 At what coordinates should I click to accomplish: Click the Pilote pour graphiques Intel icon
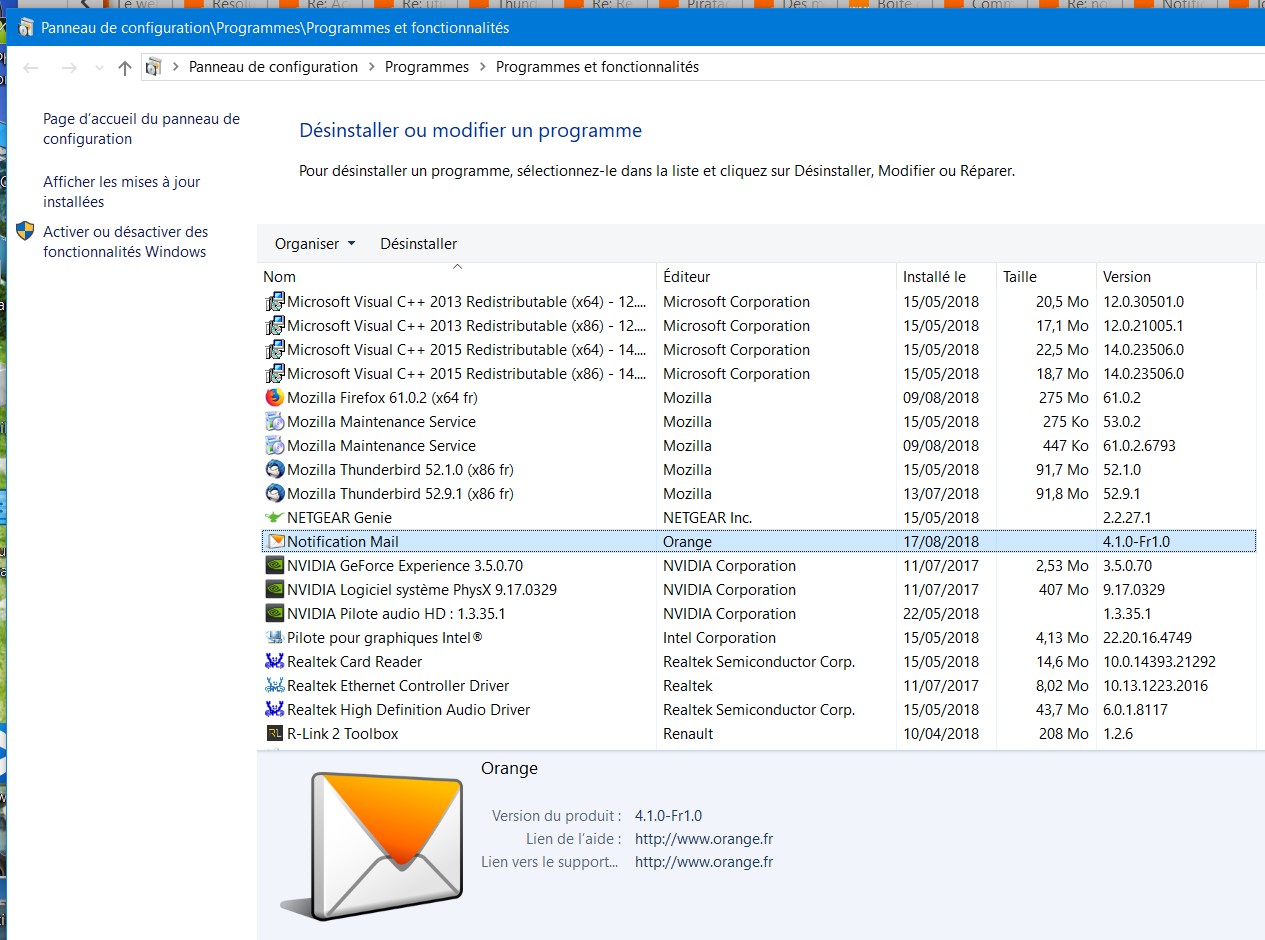[274, 638]
